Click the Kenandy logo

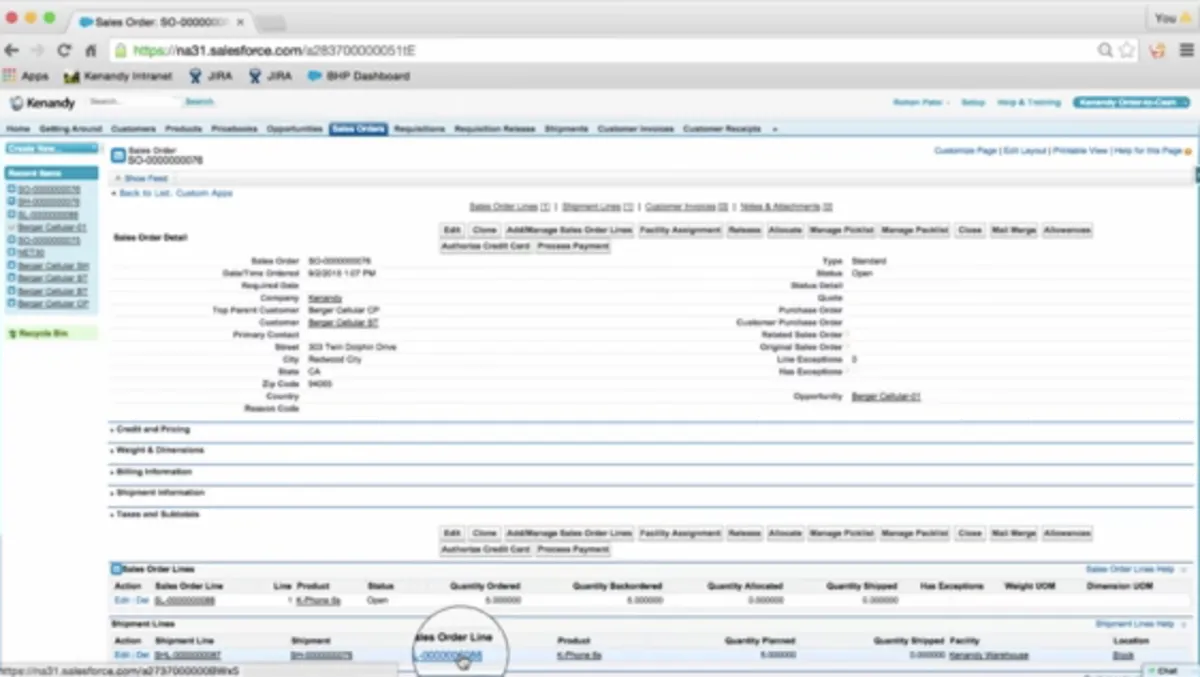pos(43,103)
